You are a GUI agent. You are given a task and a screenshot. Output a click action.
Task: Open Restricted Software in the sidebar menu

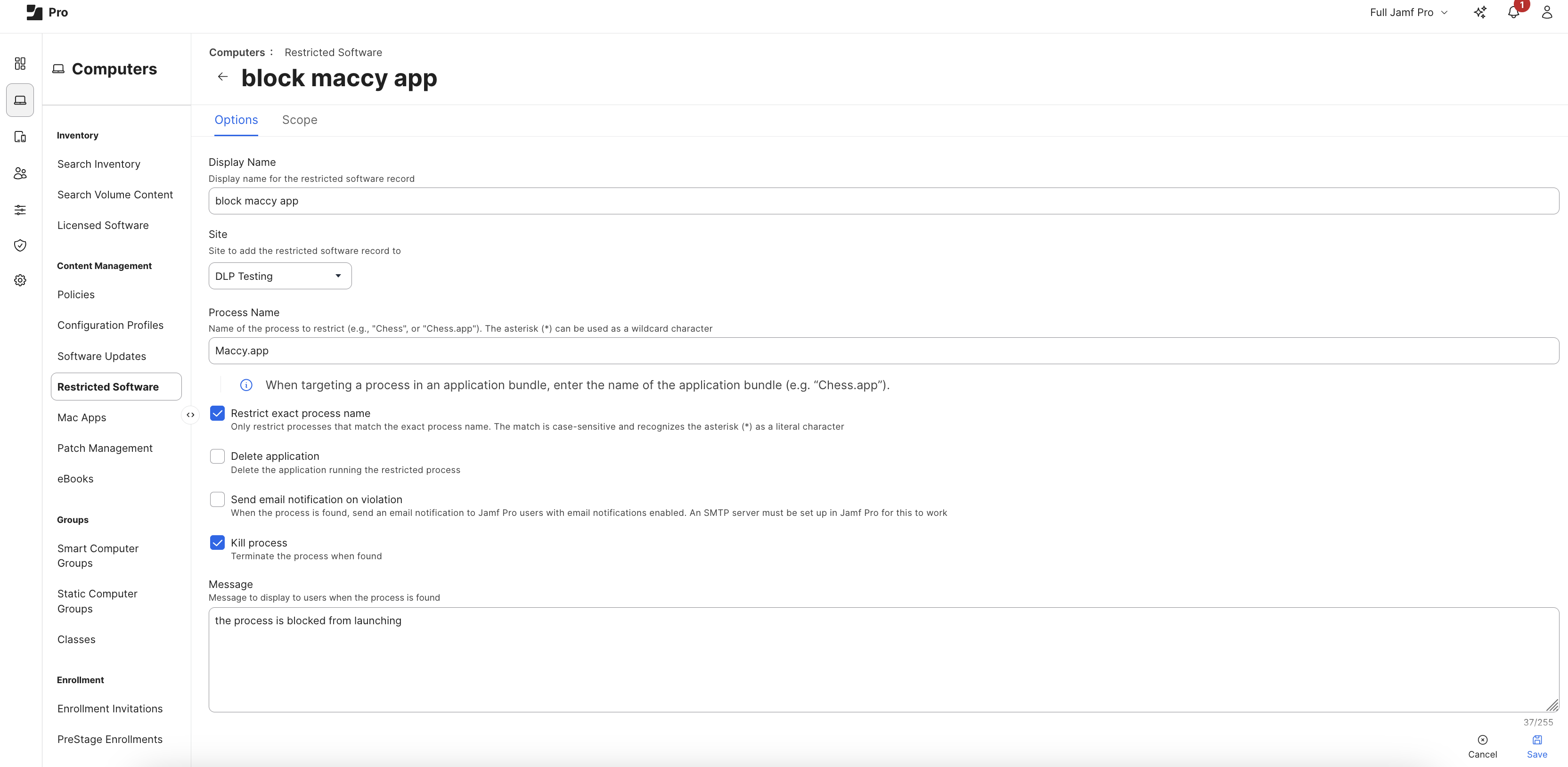click(108, 386)
